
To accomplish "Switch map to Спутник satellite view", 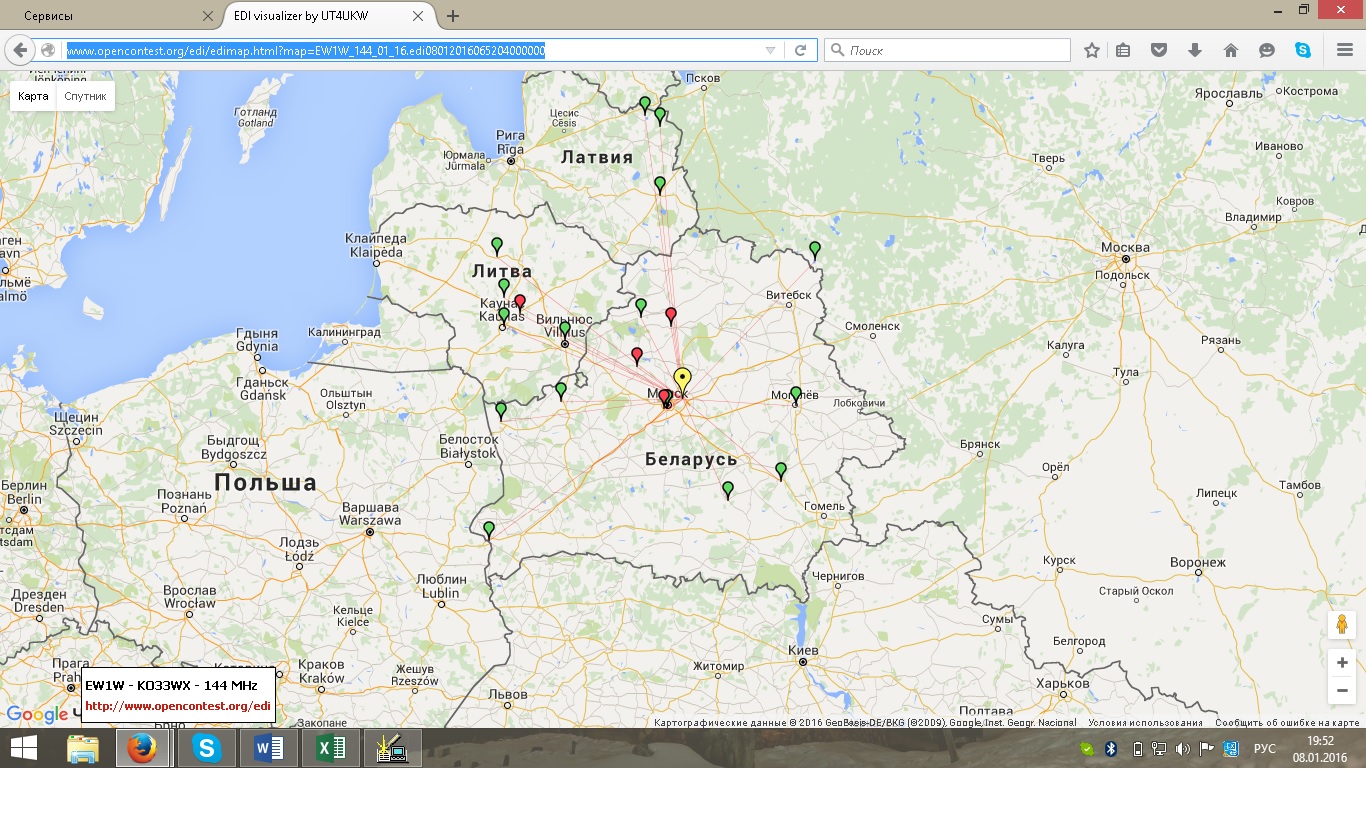I will 85,96.
